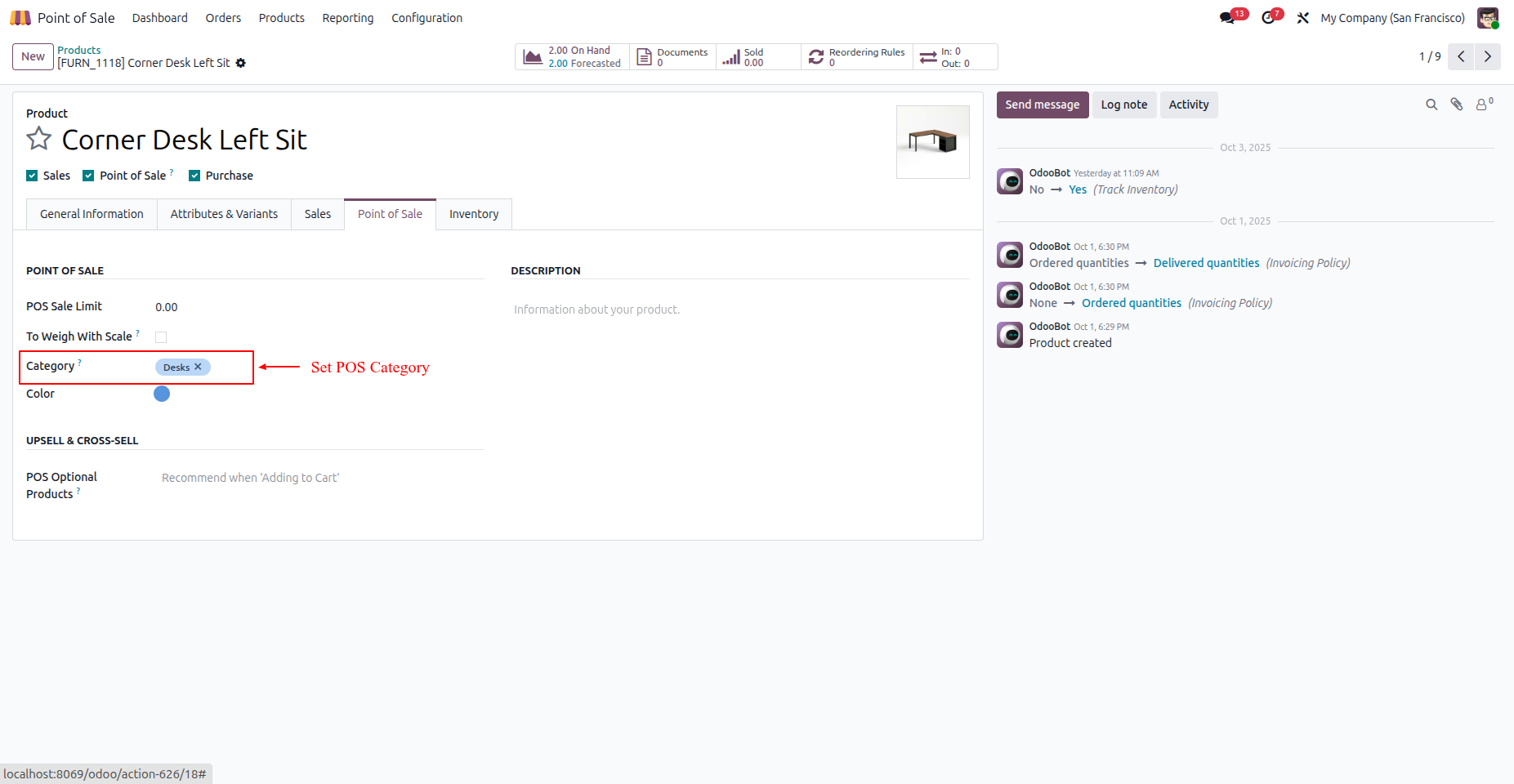The height and width of the screenshot is (784, 1514).
Task: Open the Attributes & Variants tab
Action: click(x=224, y=214)
